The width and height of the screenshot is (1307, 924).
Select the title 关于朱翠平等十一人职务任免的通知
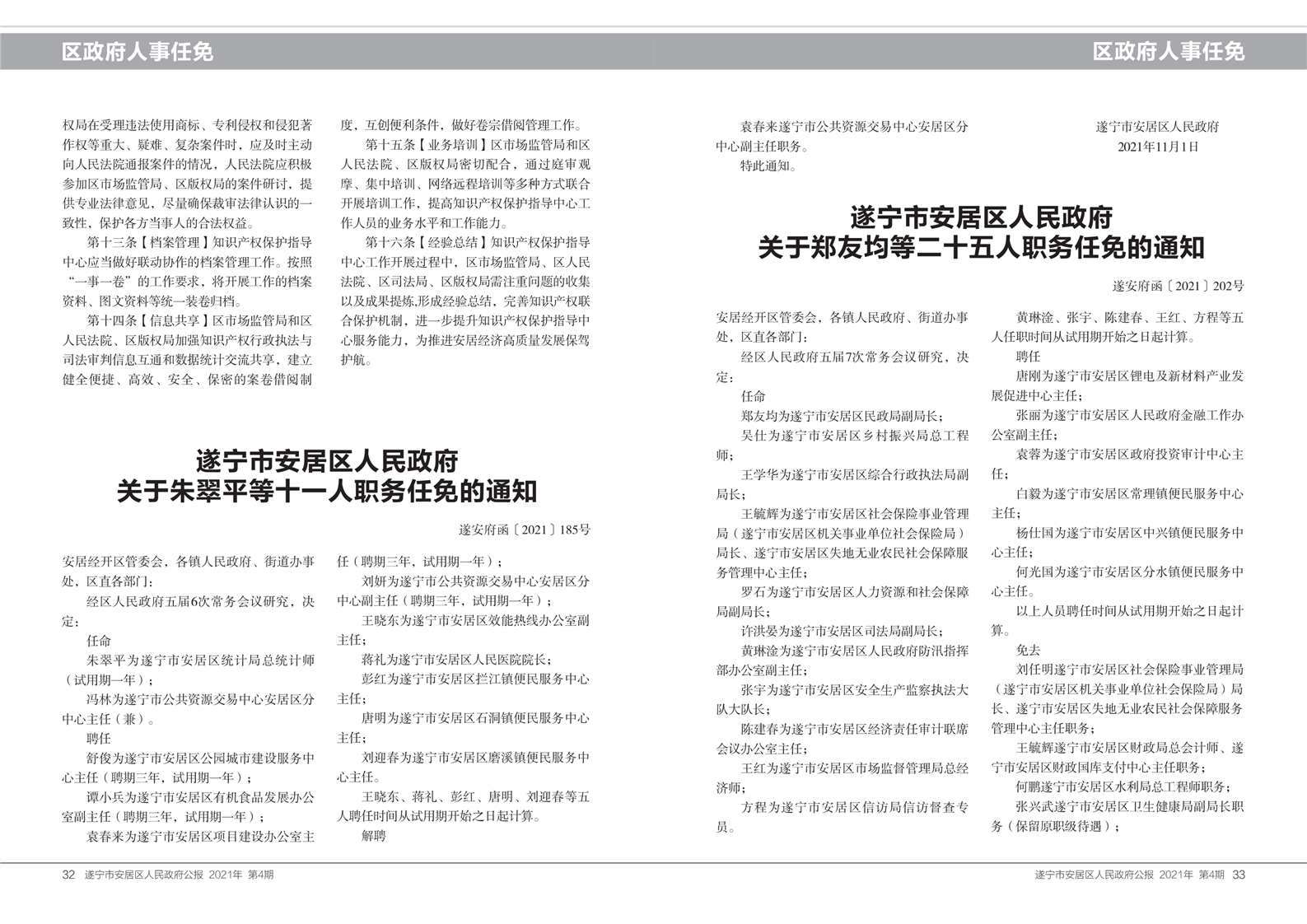click(x=327, y=492)
